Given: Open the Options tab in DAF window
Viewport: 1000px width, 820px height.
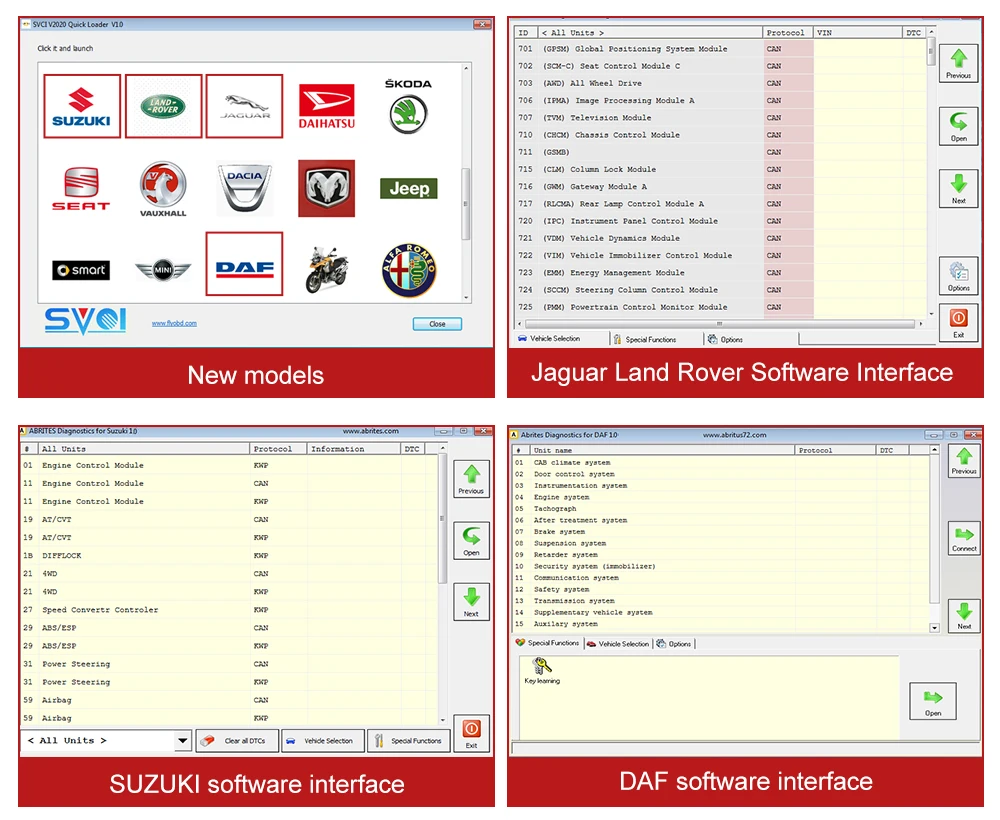Looking at the screenshot, I should pos(674,644).
